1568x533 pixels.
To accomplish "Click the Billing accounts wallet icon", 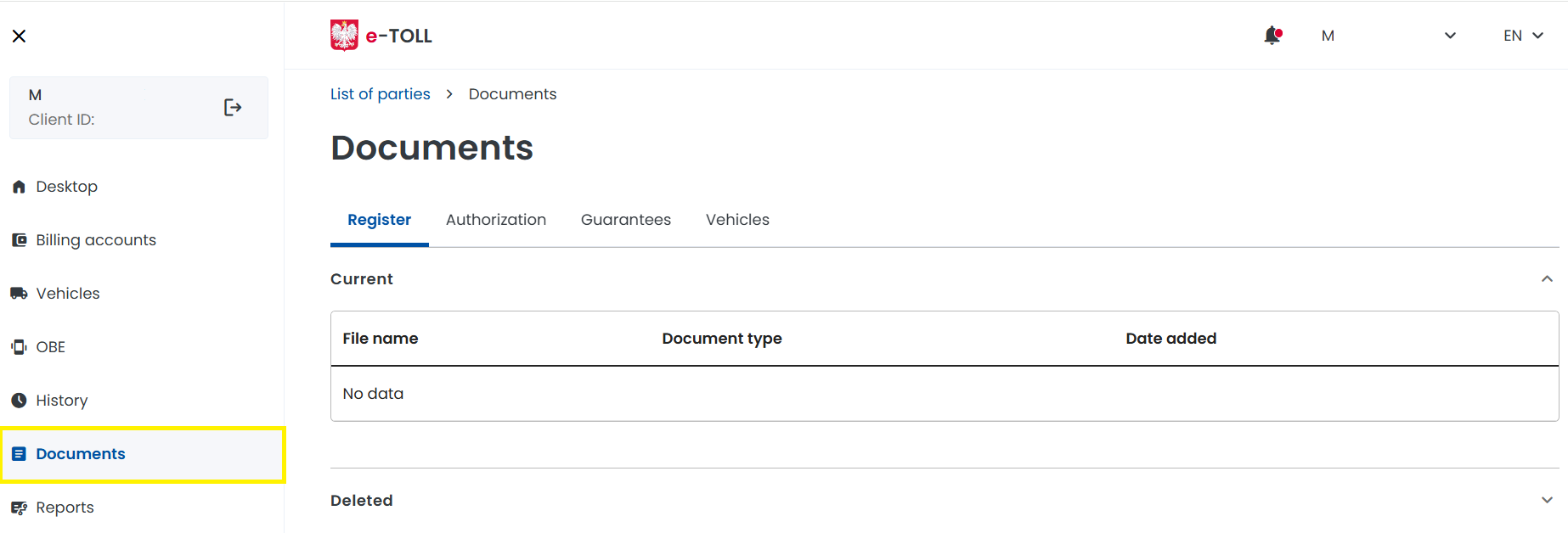I will click(x=19, y=240).
